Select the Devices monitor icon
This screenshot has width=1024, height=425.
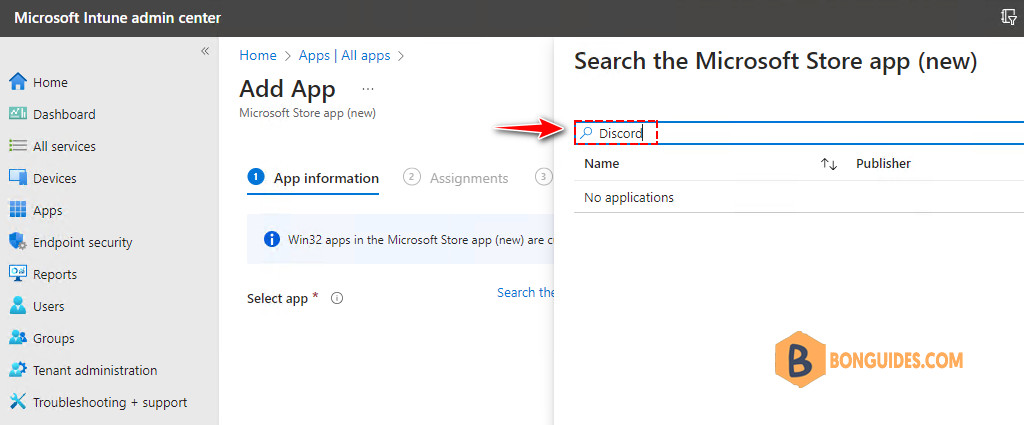click(x=18, y=178)
